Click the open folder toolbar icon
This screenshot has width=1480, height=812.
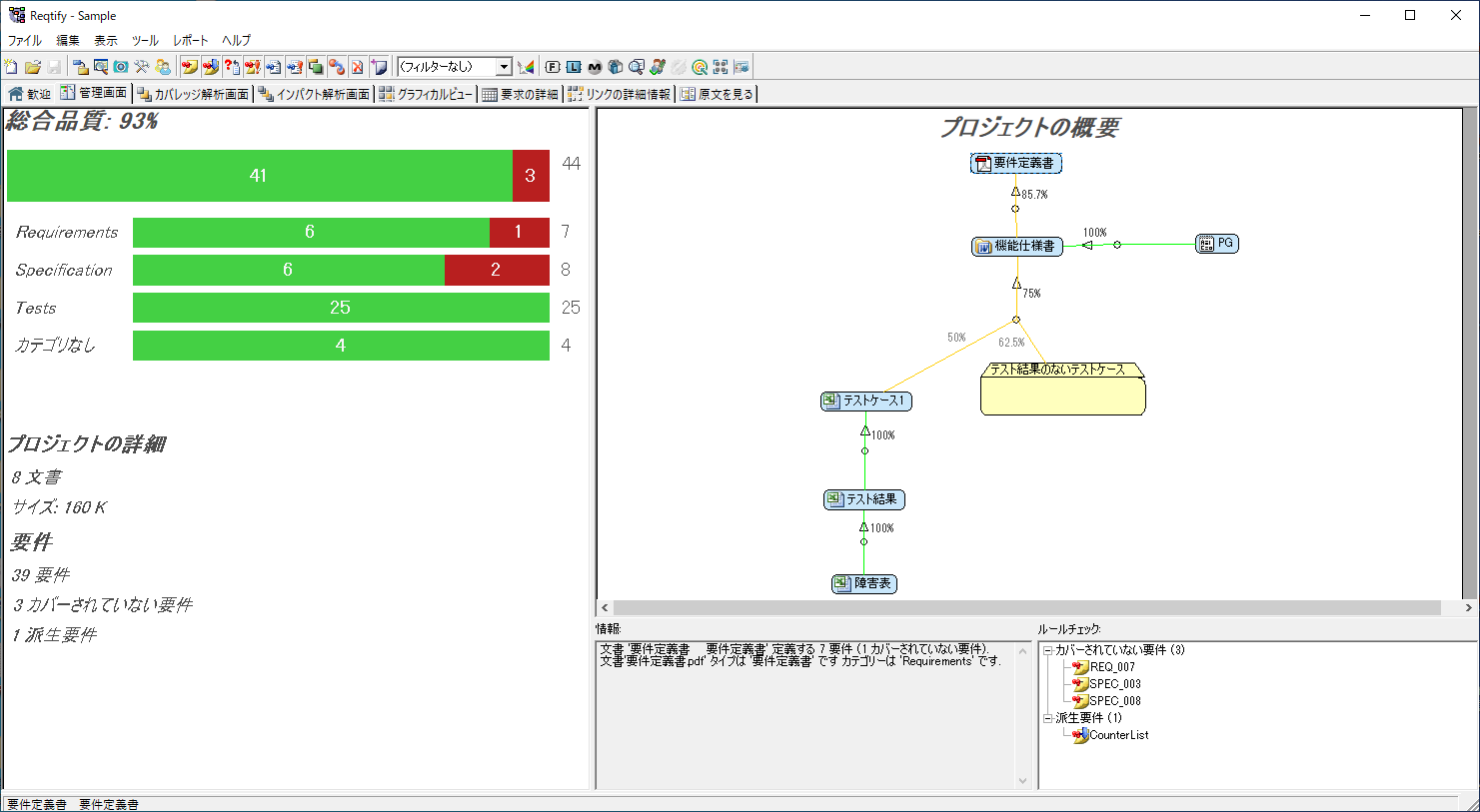tap(33, 67)
